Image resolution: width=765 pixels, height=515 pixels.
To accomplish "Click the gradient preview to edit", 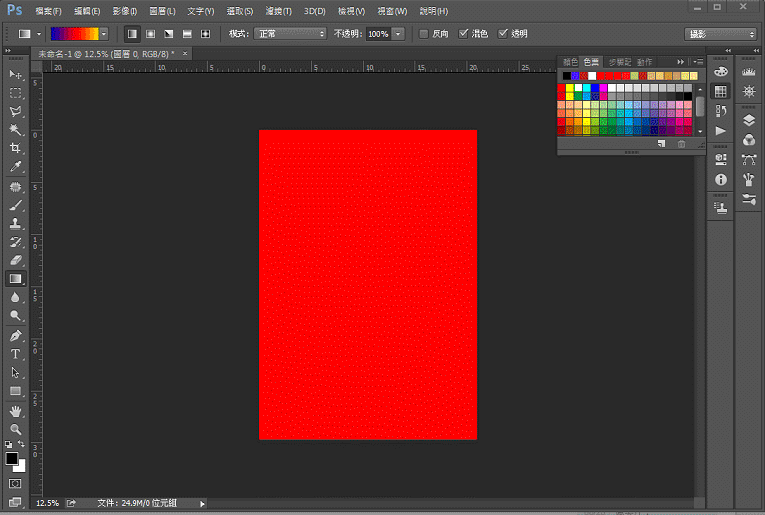I will 75,34.
